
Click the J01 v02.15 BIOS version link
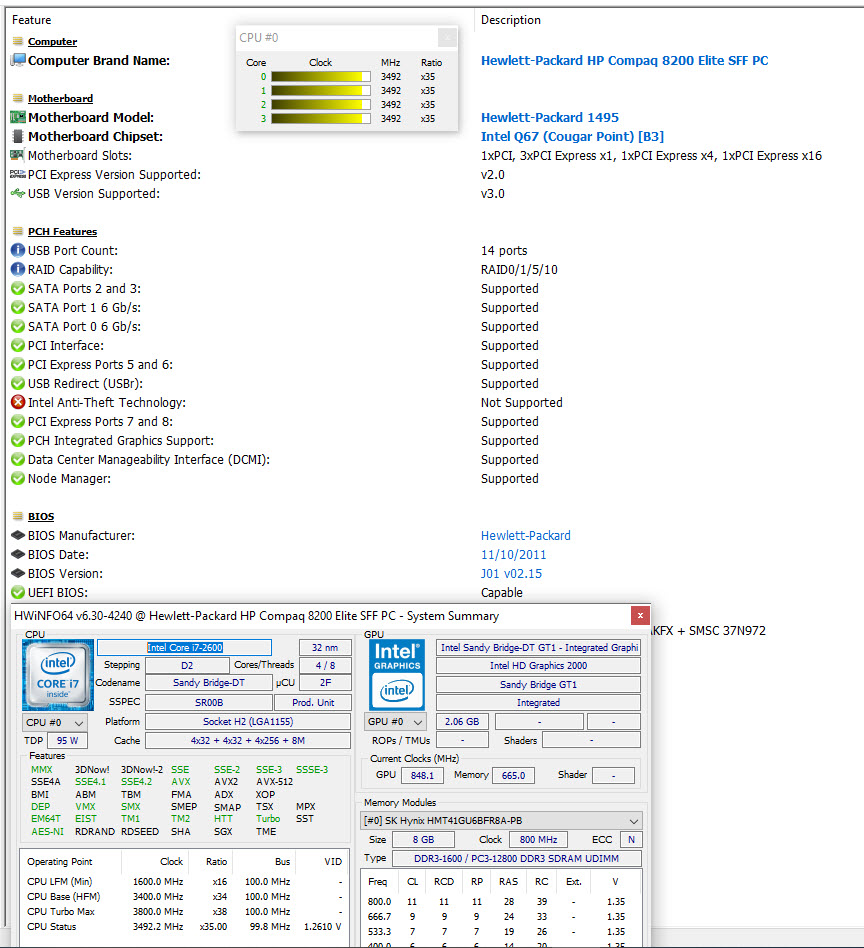(x=512, y=573)
